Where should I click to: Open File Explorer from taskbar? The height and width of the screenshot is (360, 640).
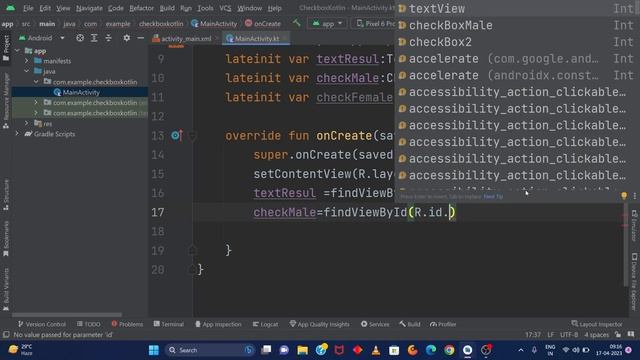tap(302, 350)
